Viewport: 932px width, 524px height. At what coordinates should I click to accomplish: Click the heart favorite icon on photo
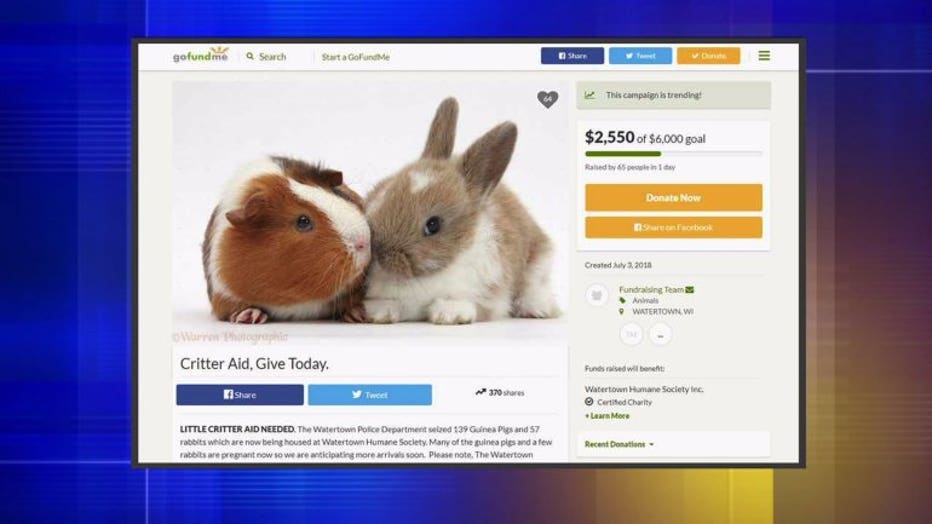(x=547, y=99)
